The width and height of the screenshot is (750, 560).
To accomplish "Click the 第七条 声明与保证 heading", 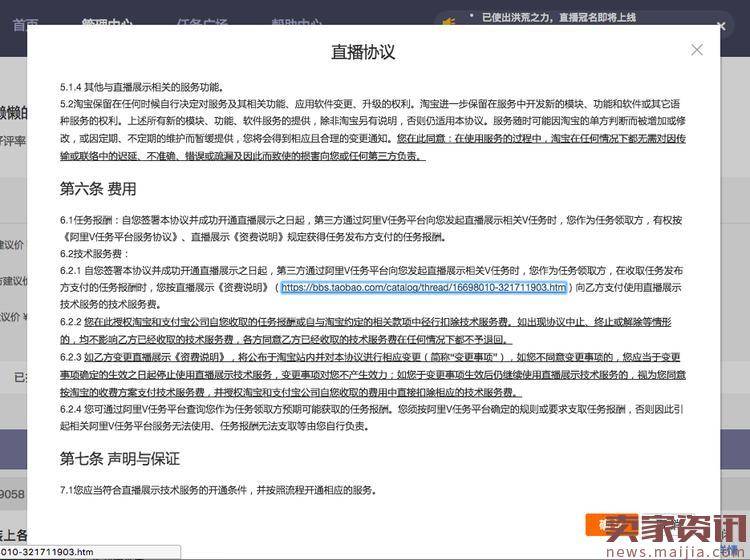I will 120,458.
